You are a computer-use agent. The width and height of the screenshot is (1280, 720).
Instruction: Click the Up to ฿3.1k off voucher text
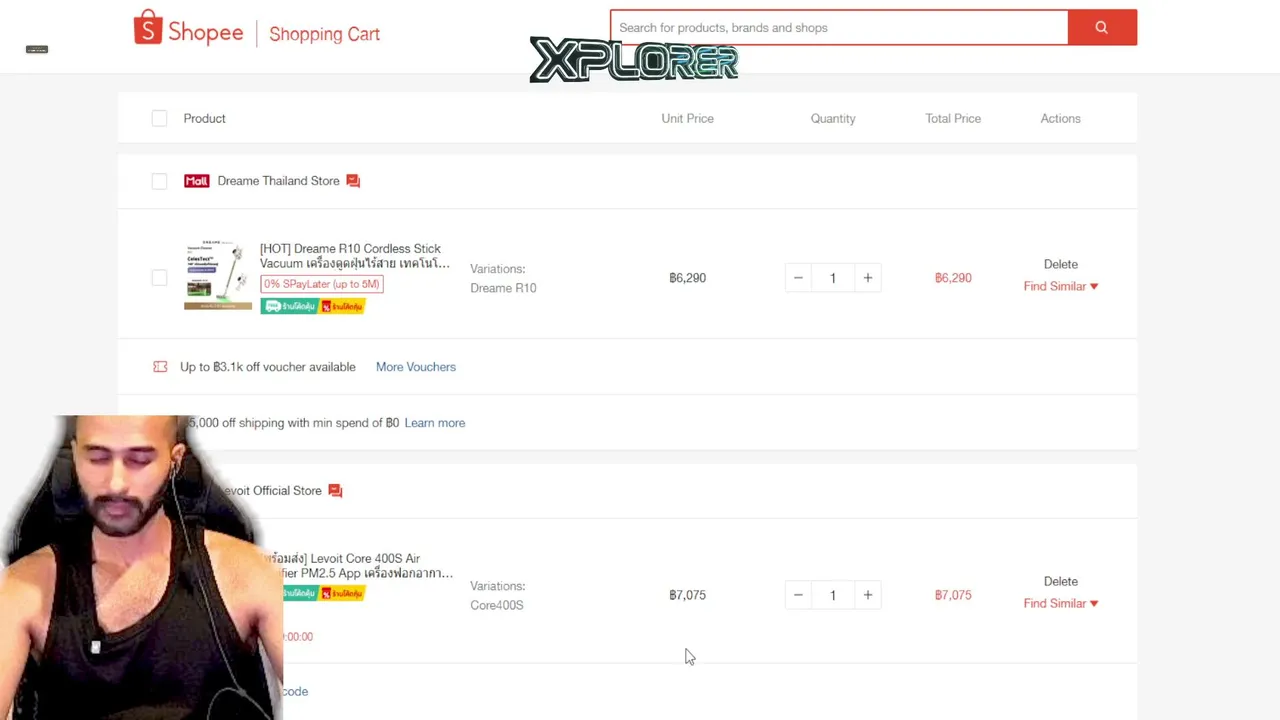point(268,367)
